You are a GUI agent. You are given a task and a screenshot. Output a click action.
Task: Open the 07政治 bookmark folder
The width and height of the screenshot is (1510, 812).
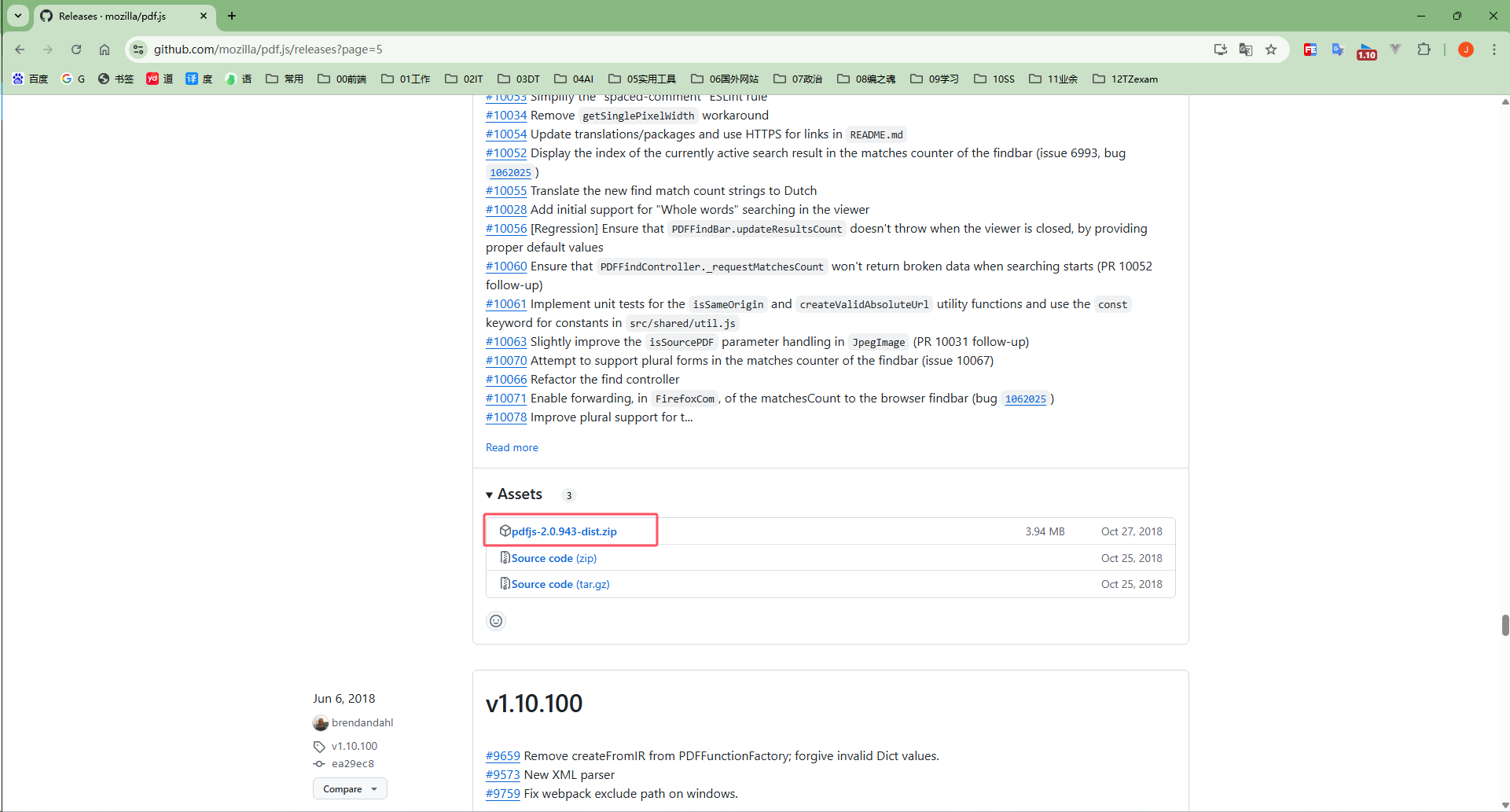pos(798,79)
